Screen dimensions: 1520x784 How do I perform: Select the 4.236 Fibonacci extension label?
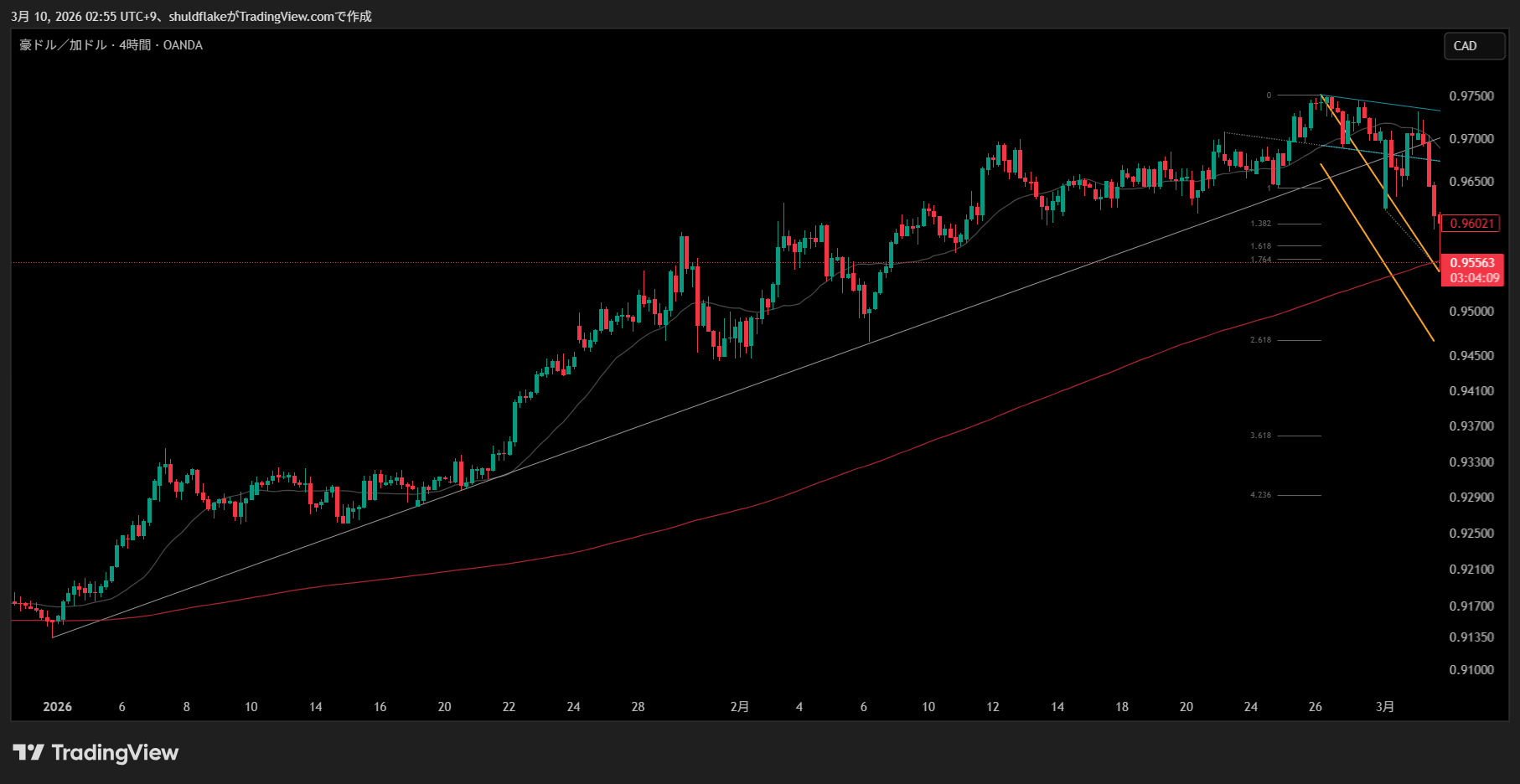pyautogui.click(x=1260, y=495)
